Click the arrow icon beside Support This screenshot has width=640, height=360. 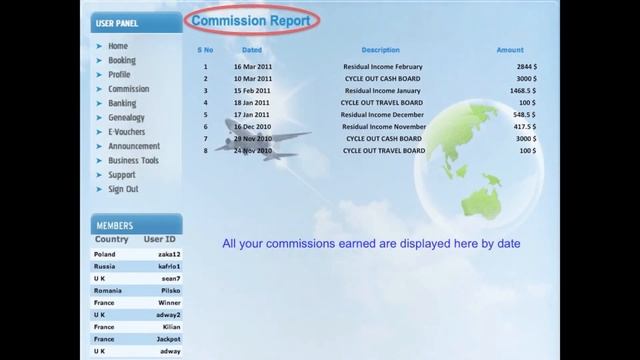click(x=99, y=175)
